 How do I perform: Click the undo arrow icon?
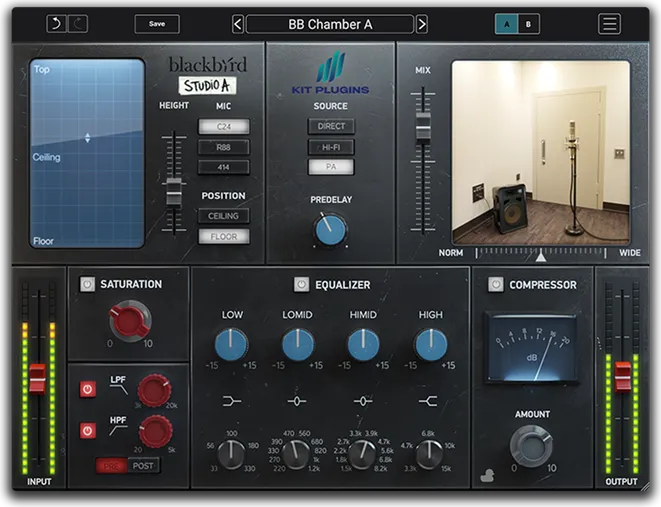coord(56,24)
